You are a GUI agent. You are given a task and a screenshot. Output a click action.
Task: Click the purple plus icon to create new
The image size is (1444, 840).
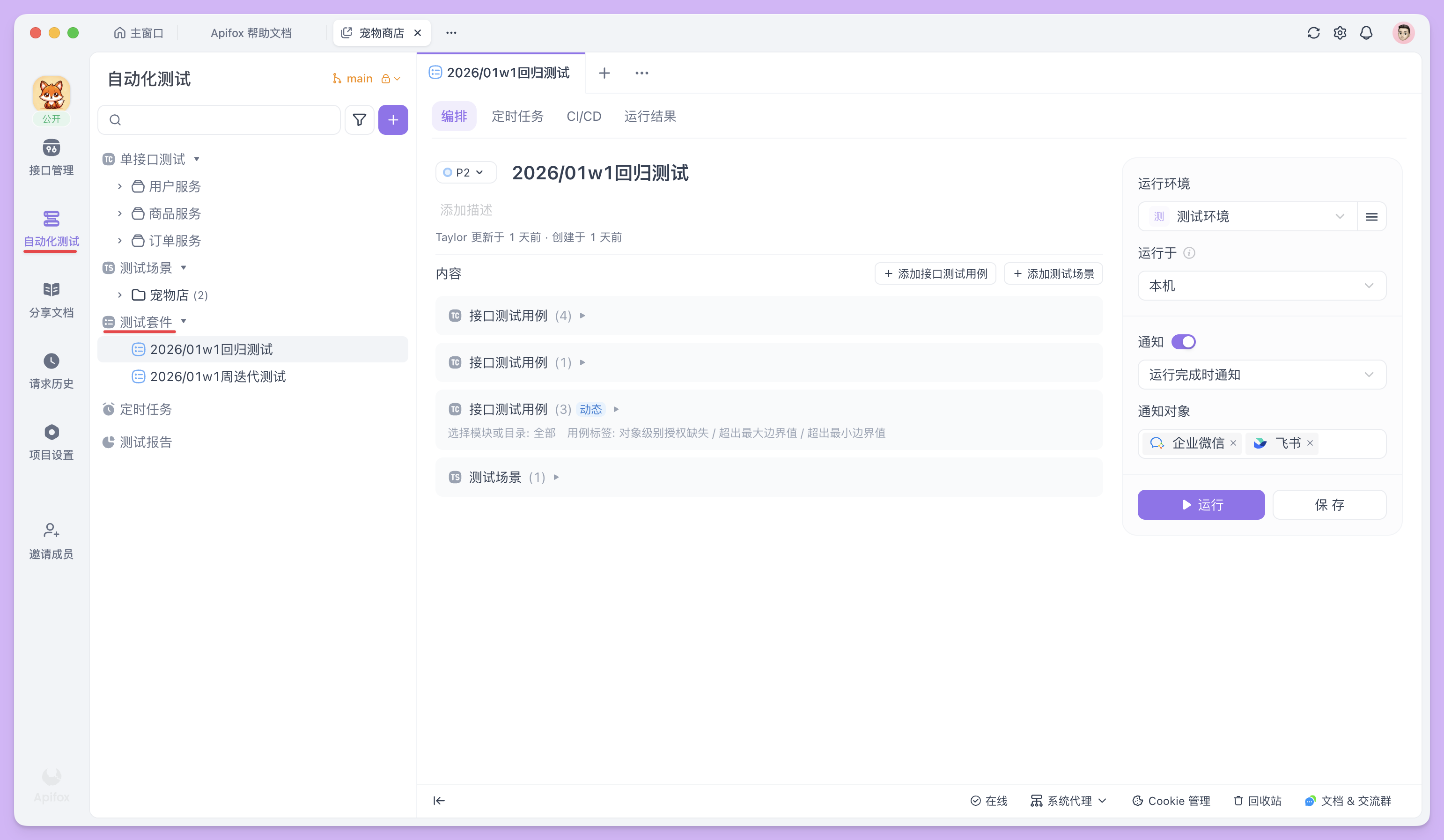coord(393,120)
